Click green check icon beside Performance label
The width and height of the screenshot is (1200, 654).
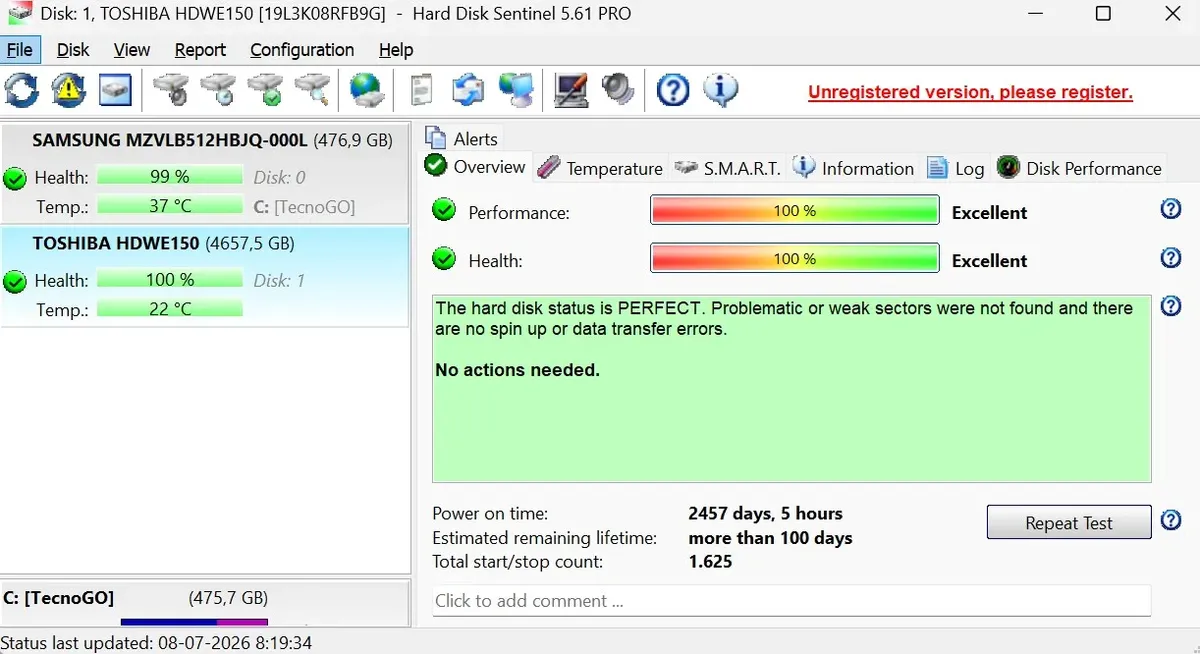coord(443,210)
